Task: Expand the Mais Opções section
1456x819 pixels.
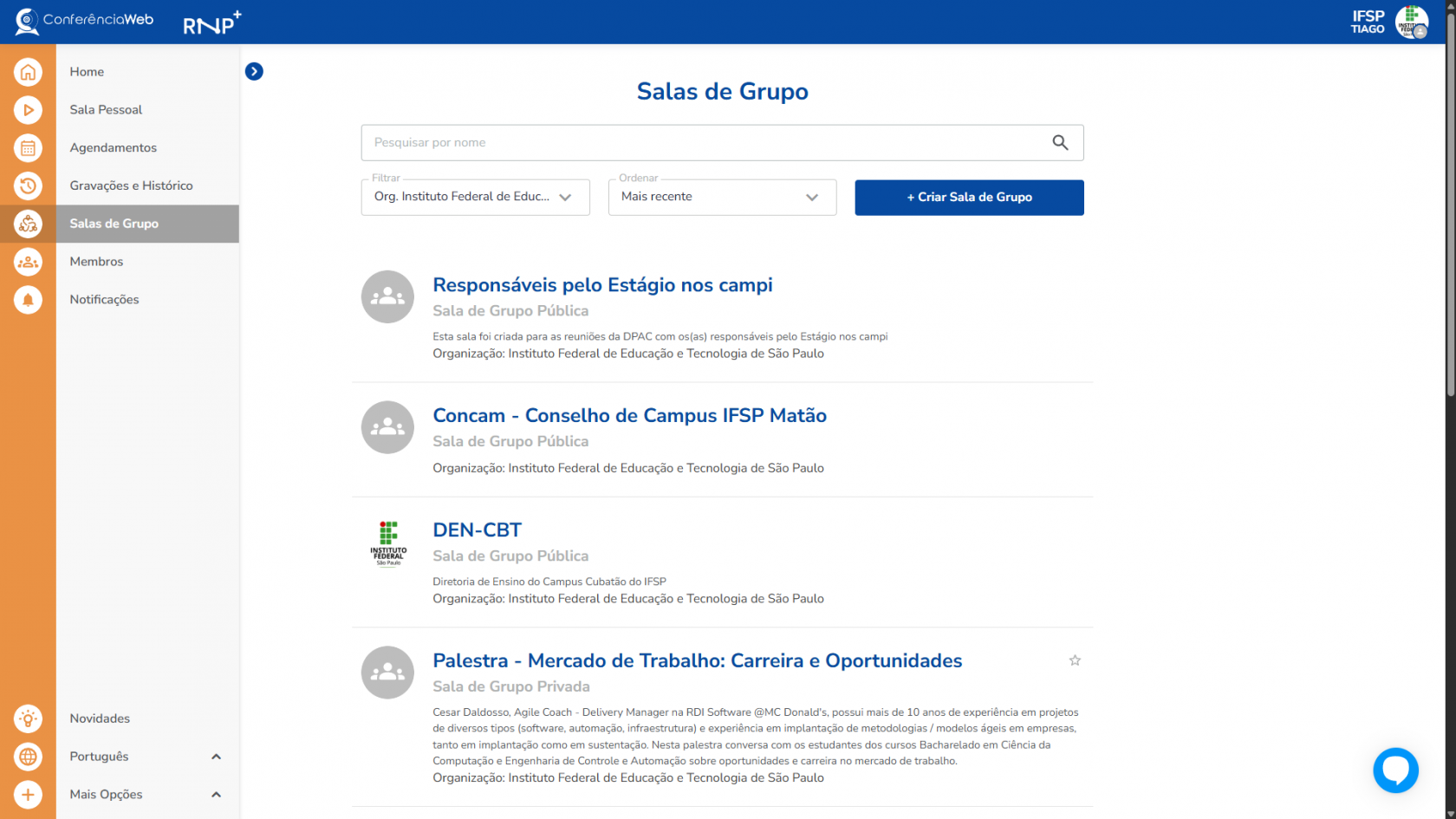Action: pyautogui.click(x=216, y=795)
